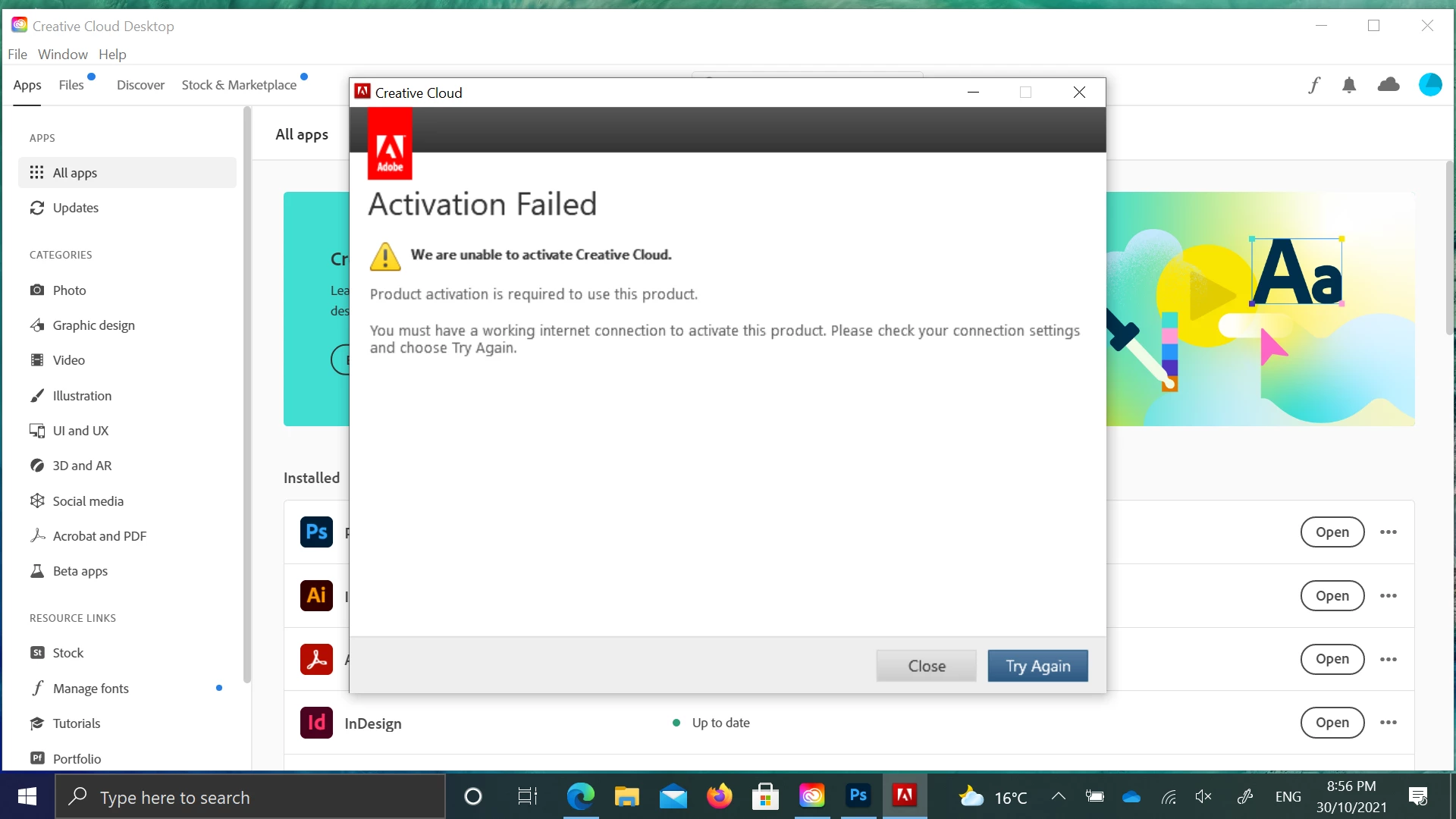Screen dimensions: 1456x819
Task: Click the cloud sync status icon
Action: (1389, 85)
